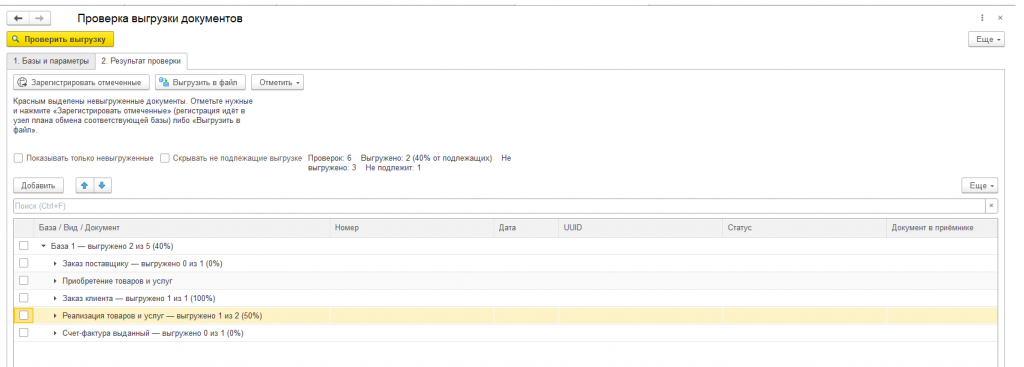1024x367 pixels.
Task: Enable Показывать только невыгруженные checkbox
Action: point(18,158)
